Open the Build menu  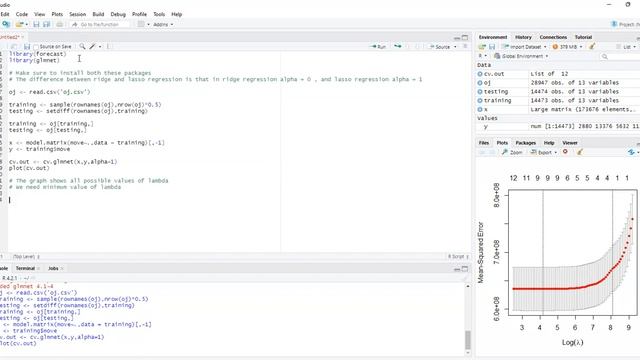98,14
